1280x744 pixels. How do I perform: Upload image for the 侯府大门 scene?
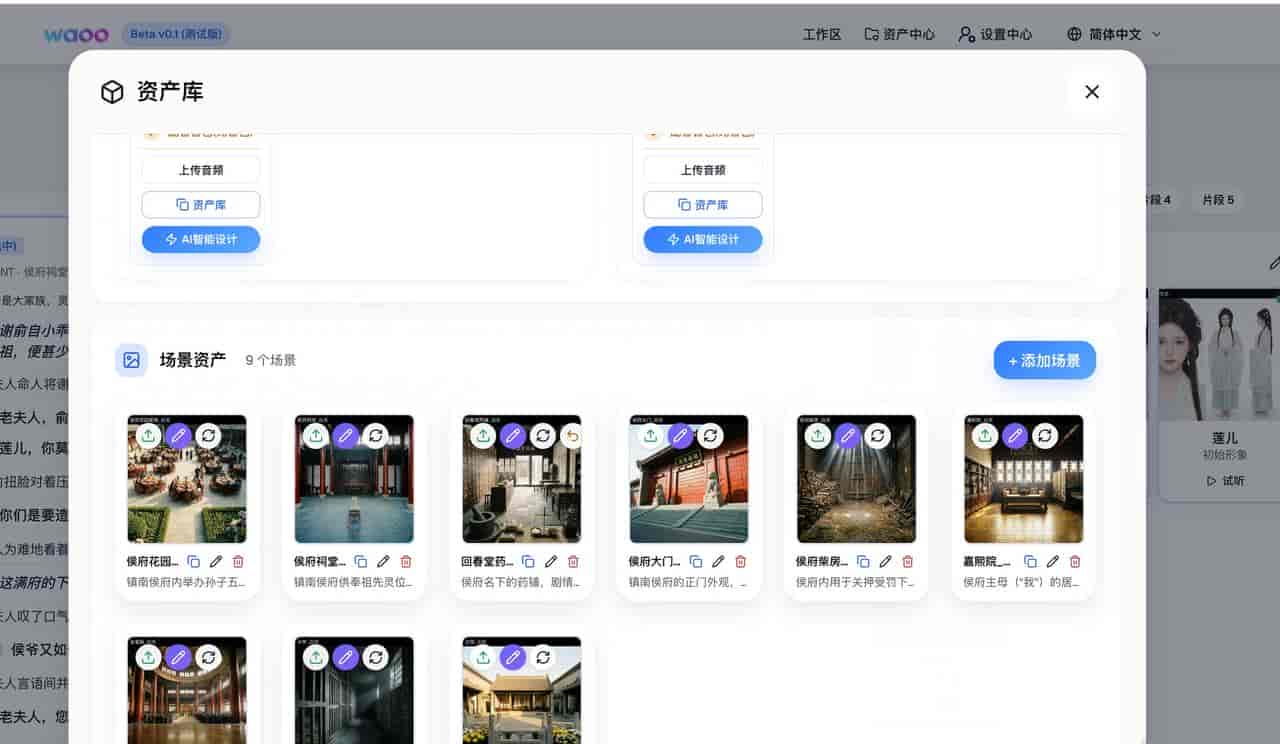tap(651, 435)
